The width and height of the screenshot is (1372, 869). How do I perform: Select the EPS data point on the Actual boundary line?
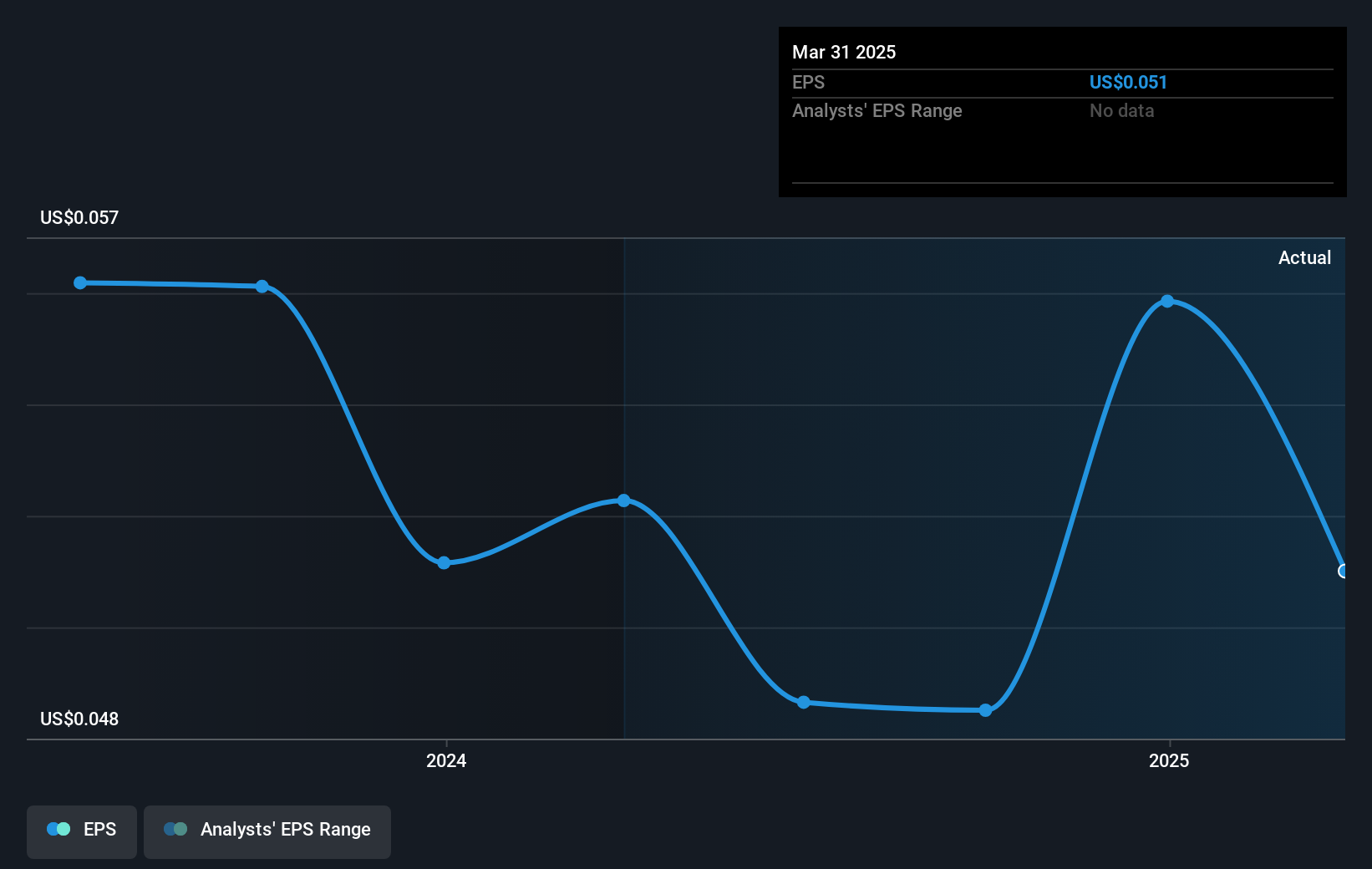(x=624, y=501)
